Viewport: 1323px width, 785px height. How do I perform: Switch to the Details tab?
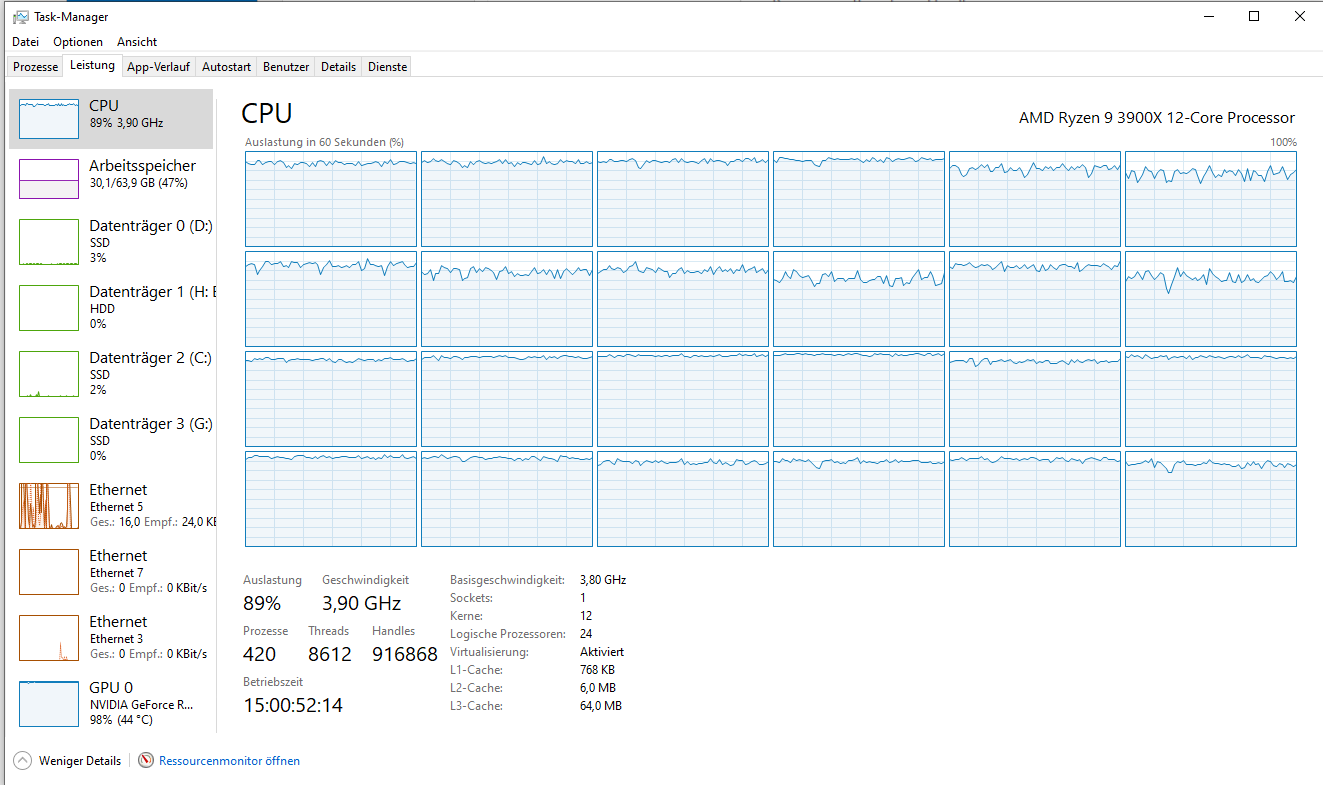[338, 67]
